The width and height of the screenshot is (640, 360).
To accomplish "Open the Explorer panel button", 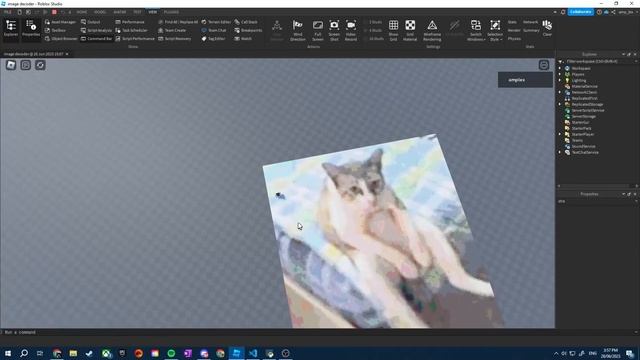I will pos(11,29).
